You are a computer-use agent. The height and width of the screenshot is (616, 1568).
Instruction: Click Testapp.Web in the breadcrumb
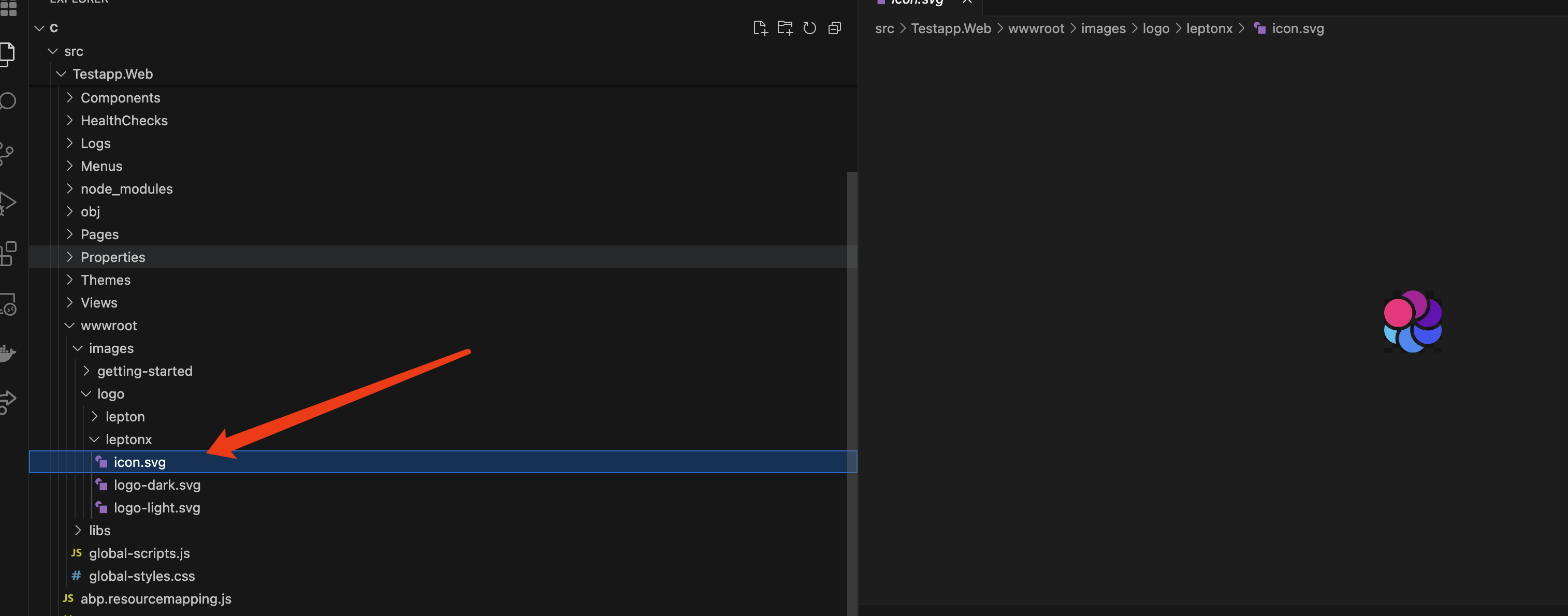(951, 28)
